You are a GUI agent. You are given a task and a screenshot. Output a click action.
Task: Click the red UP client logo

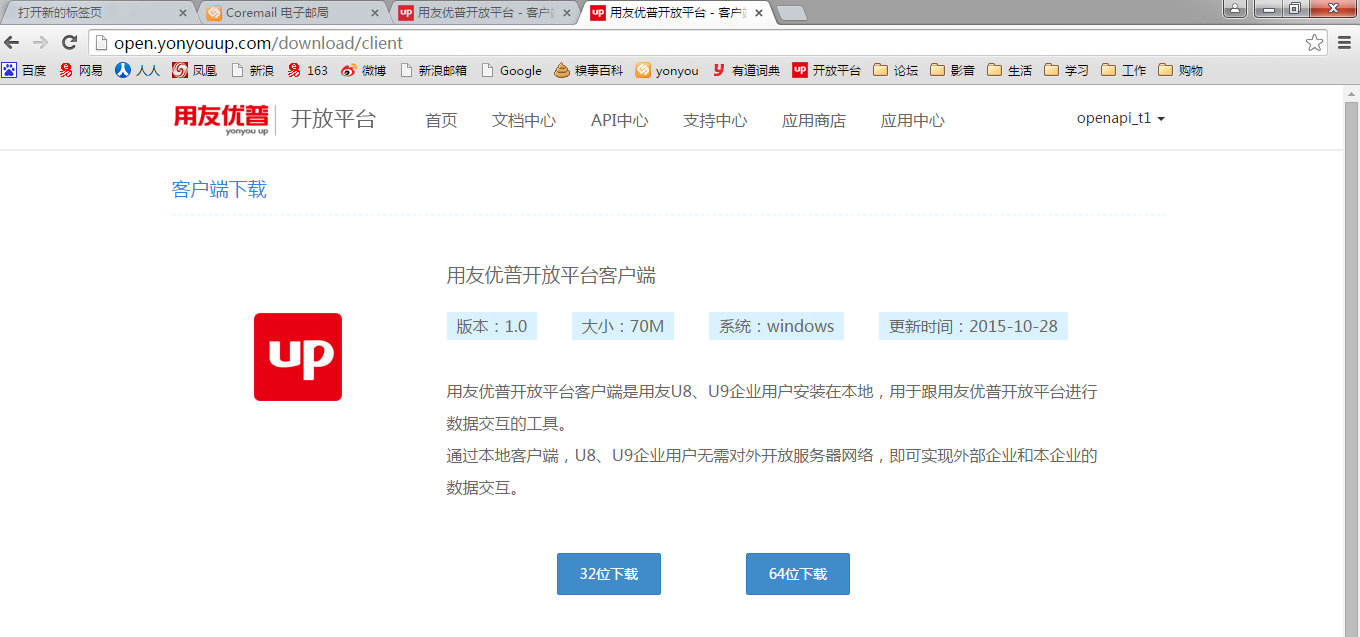(298, 357)
